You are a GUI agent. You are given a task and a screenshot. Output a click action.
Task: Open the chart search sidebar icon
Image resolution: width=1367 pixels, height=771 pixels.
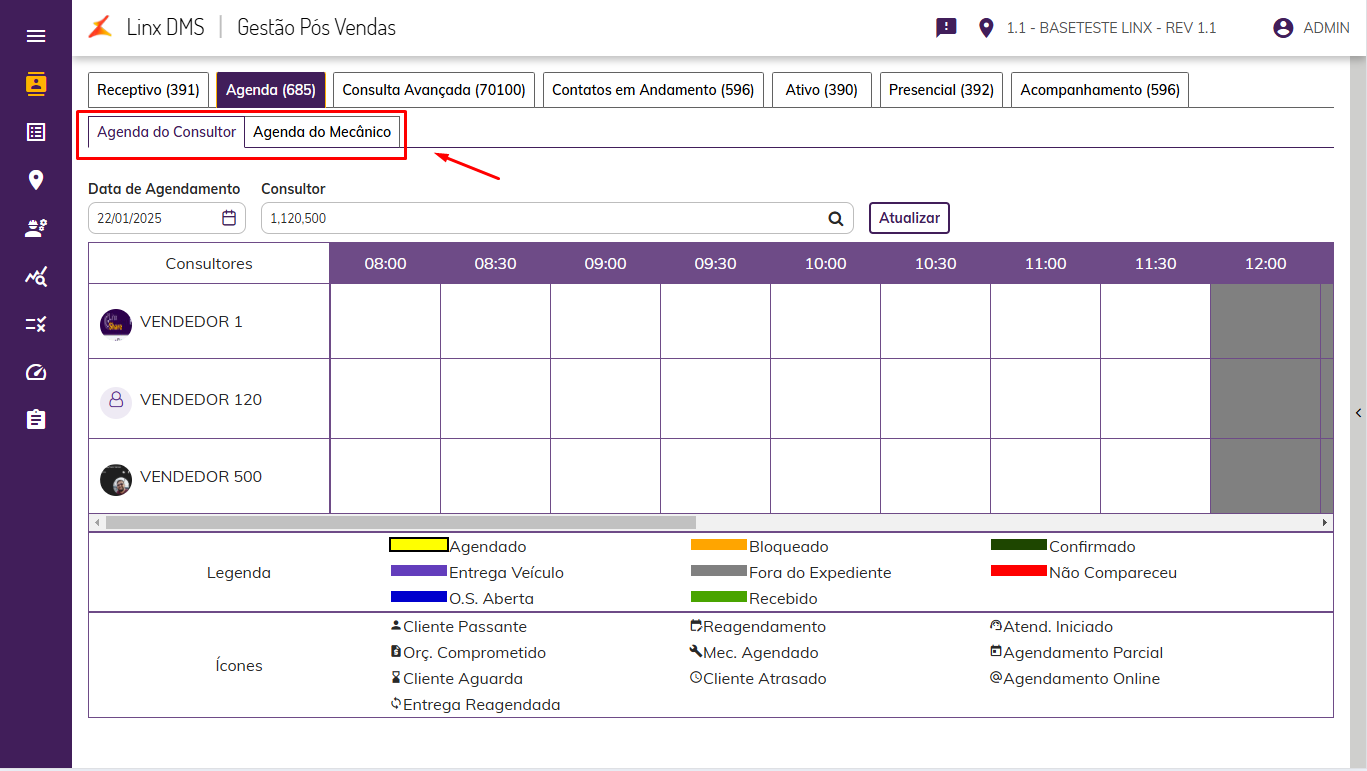coord(36,276)
